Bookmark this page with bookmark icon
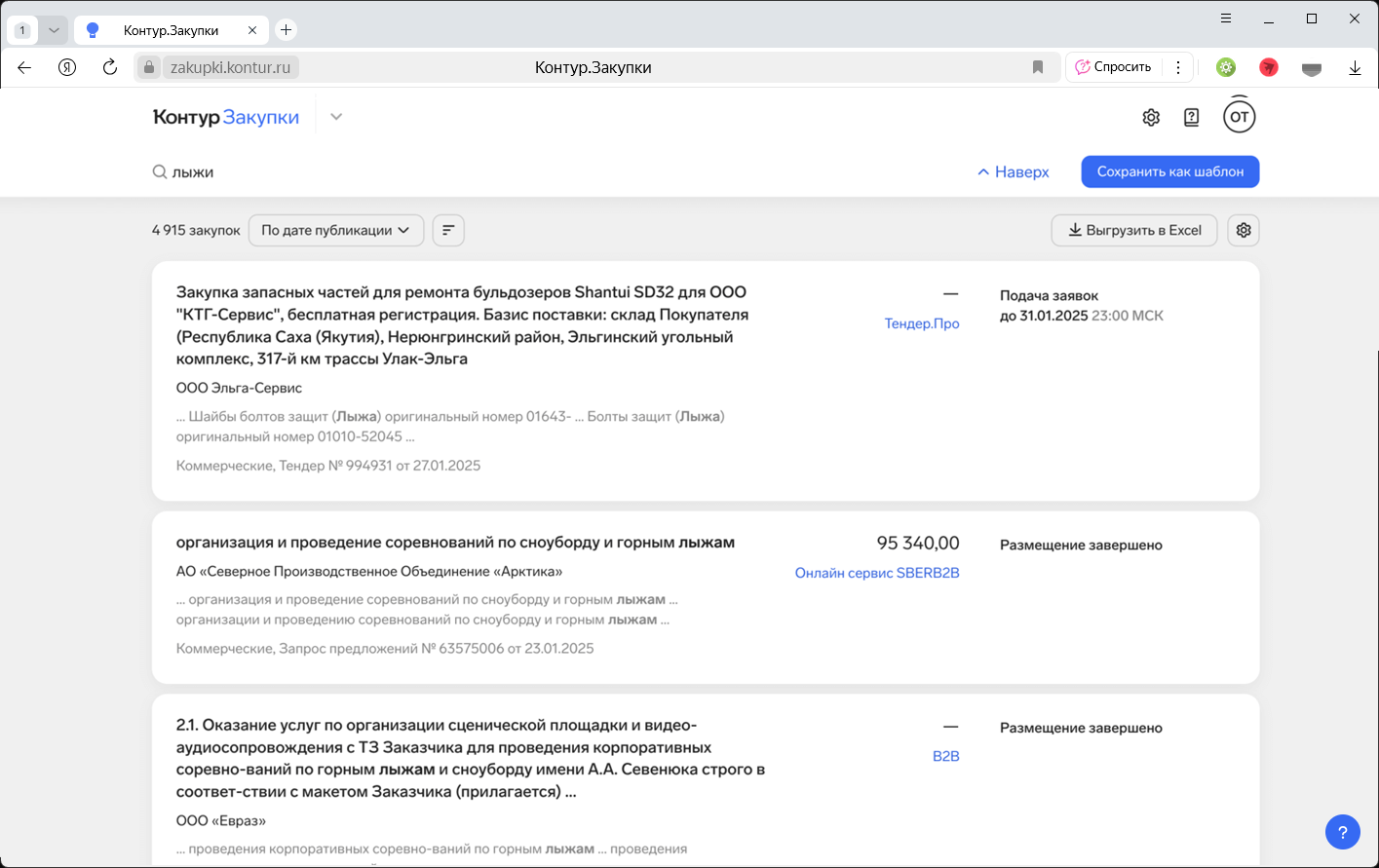This screenshot has height=868, width=1379. click(x=1038, y=67)
